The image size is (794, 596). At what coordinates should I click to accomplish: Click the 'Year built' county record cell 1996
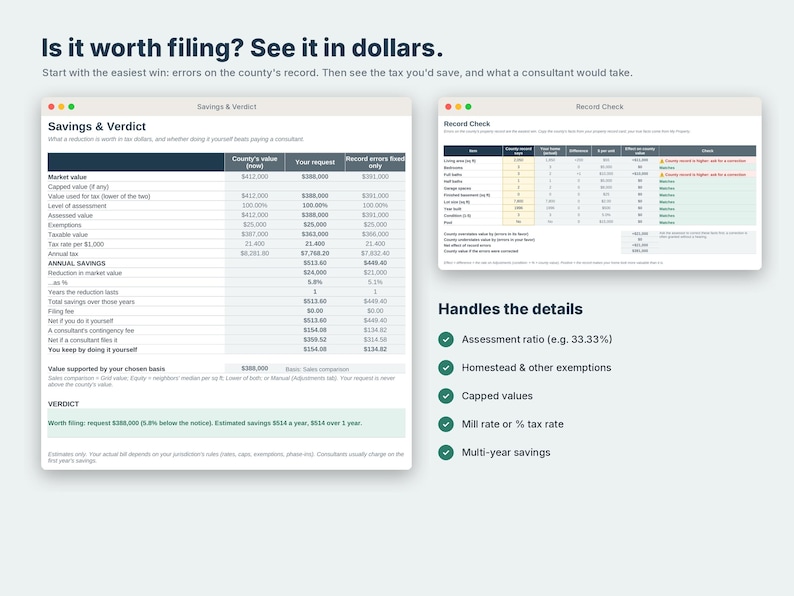pyautogui.click(x=519, y=209)
